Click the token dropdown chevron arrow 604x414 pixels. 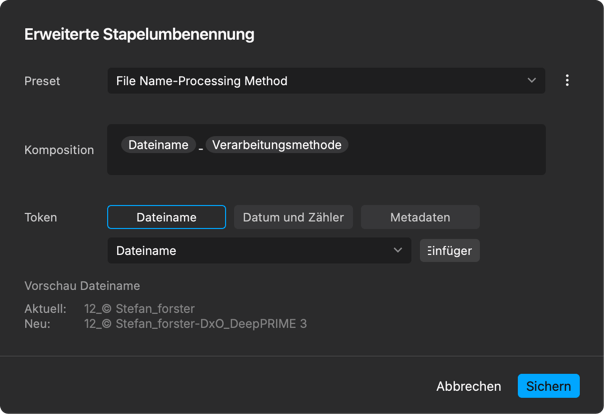click(x=398, y=250)
